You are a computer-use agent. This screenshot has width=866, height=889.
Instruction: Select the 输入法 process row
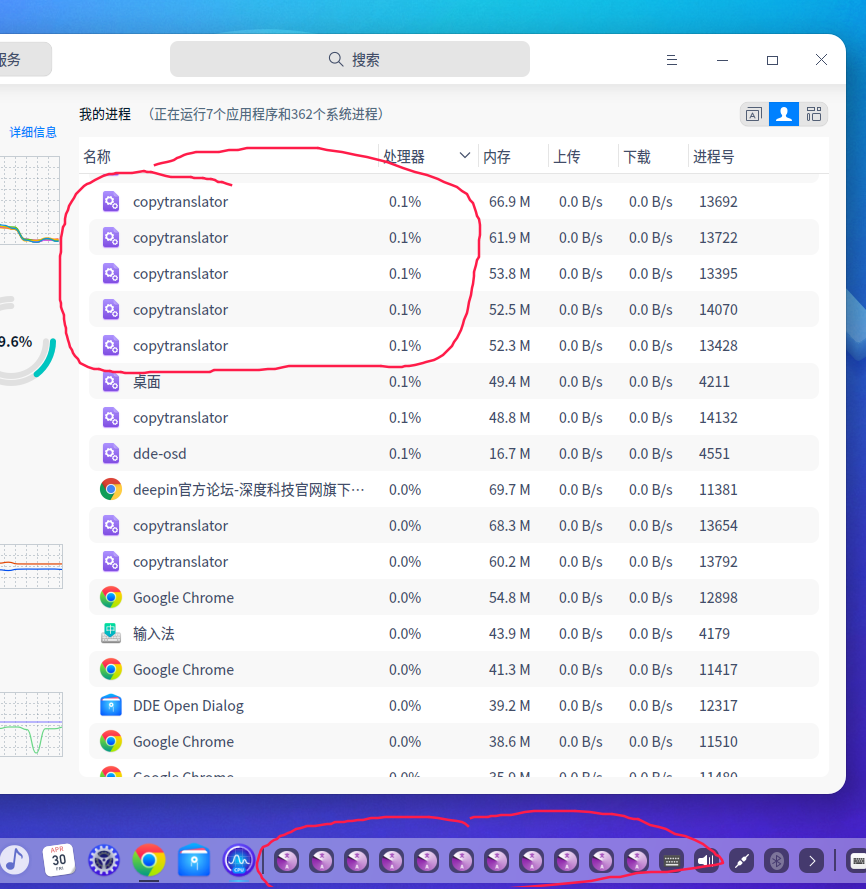(454, 634)
